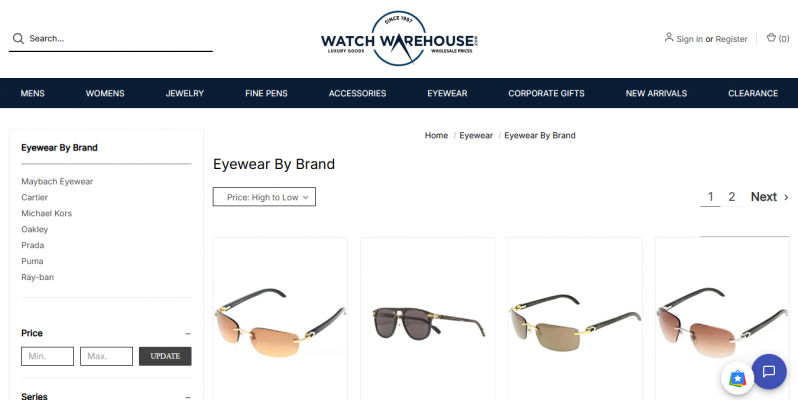Image resolution: width=798 pixels, height=400 pixels.
Task: Collapse the Price filter section
Action: 188,334
